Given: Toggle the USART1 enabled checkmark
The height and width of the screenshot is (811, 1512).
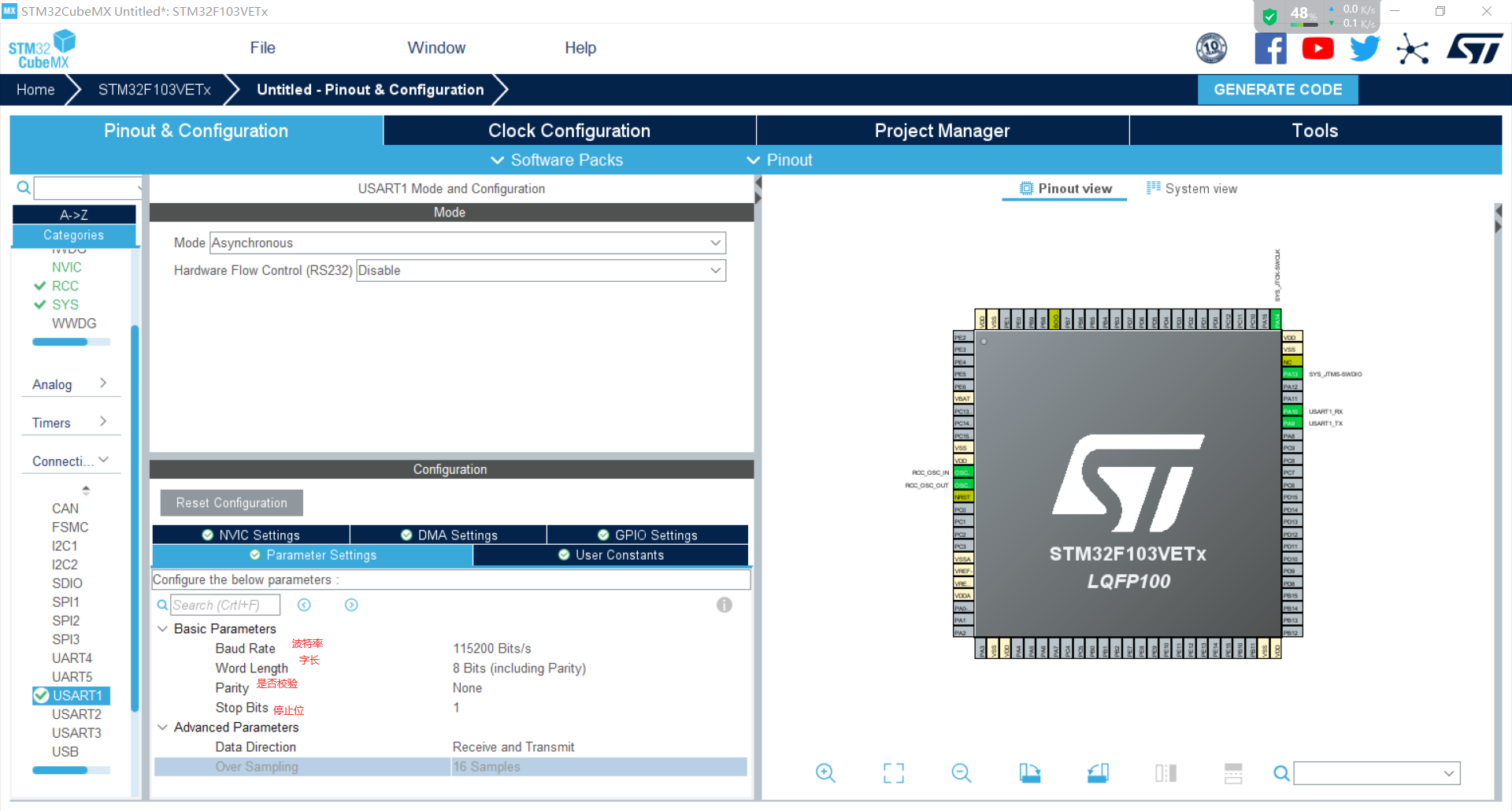Looking at the screenshot, I should pos(41,695).
